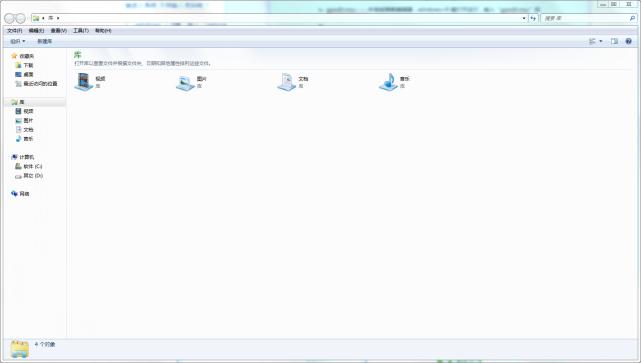Select the 库 breadcrumb in the address bar
The image size is (641, 363).
point(51,18)
